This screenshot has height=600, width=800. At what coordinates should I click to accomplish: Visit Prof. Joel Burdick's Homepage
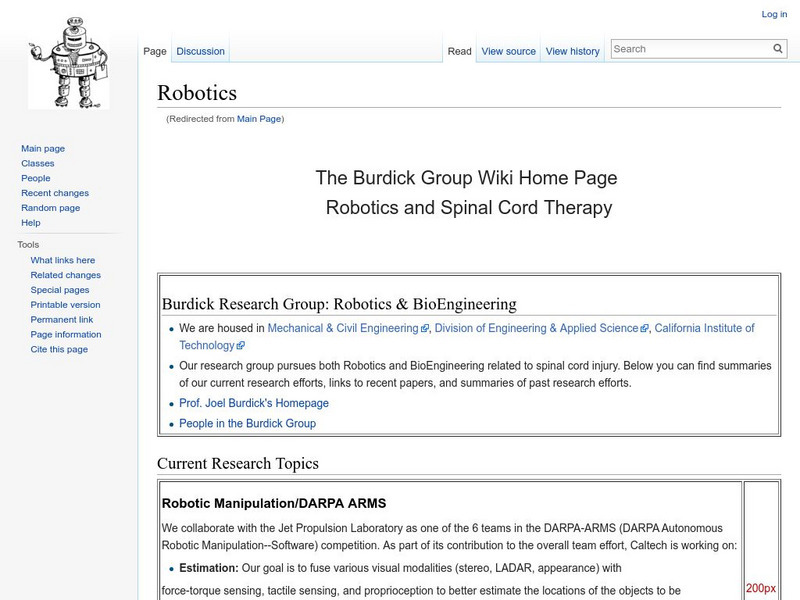(x=254, y=403)
